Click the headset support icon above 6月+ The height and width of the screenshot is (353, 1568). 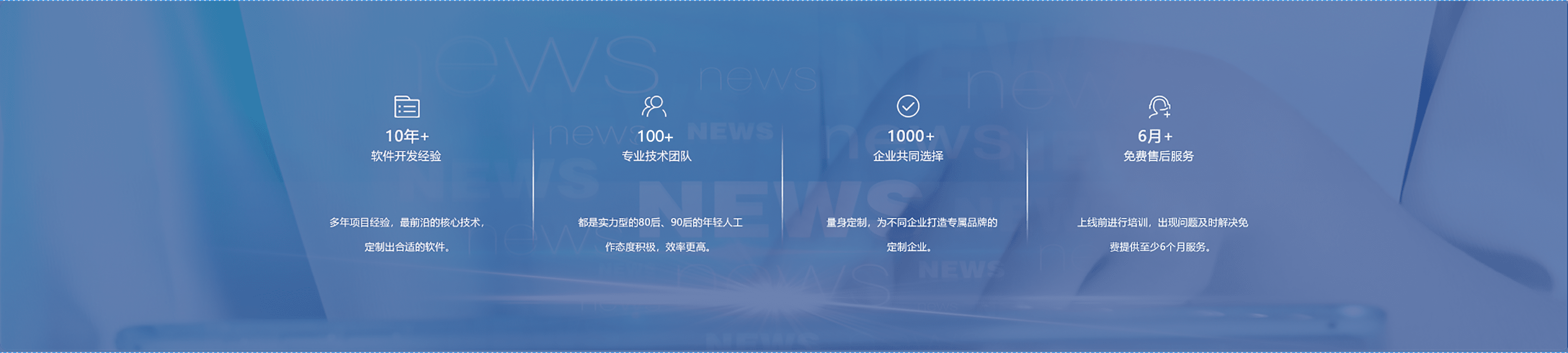[1159, 107]
